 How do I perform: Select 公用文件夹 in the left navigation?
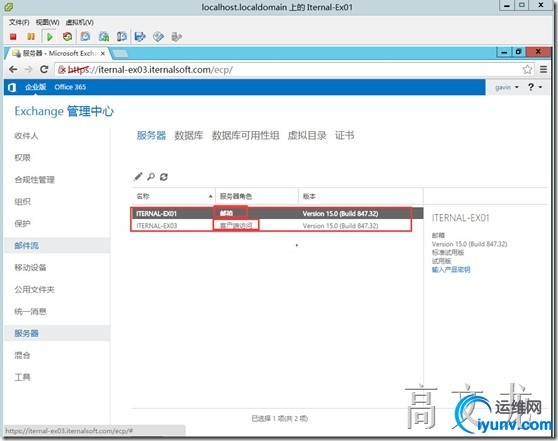(x=34, y=289)
